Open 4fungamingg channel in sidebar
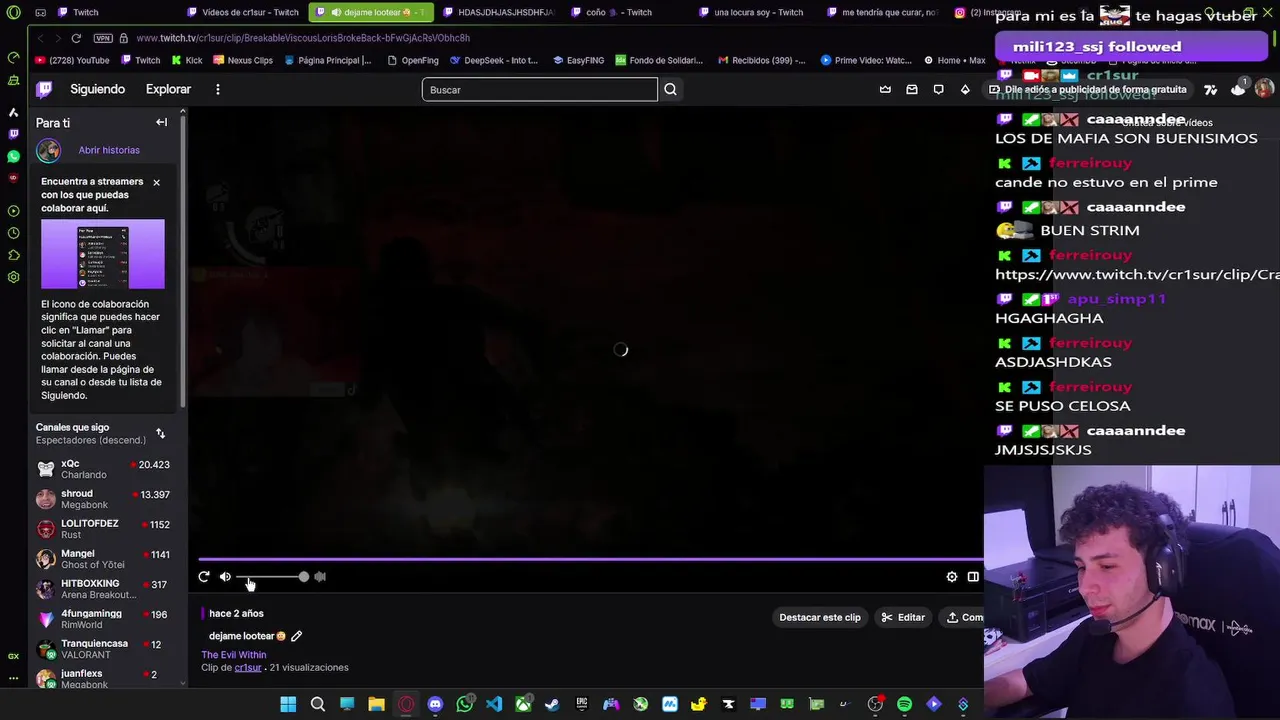The width and height of the screenshot is (1280, 720). click(103, 619)
